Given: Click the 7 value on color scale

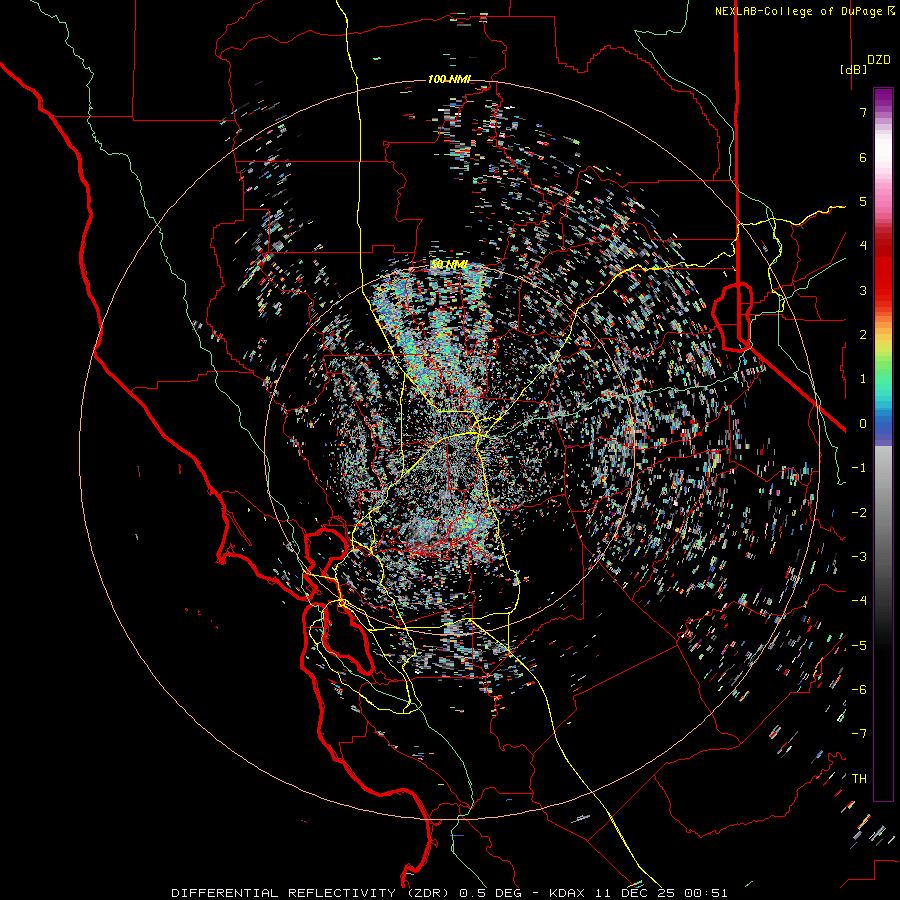Looking at the screenshot, I should point(863,112).
